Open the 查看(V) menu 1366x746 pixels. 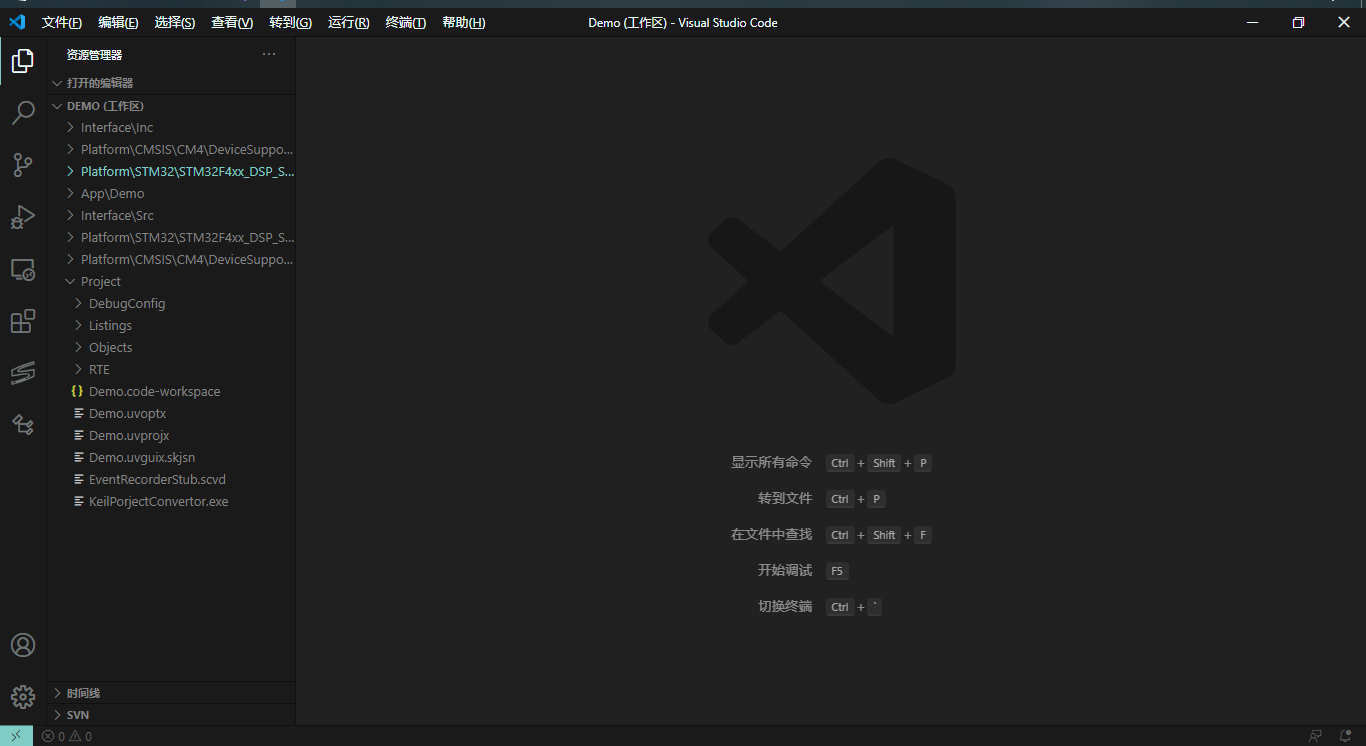click(232, 22)
